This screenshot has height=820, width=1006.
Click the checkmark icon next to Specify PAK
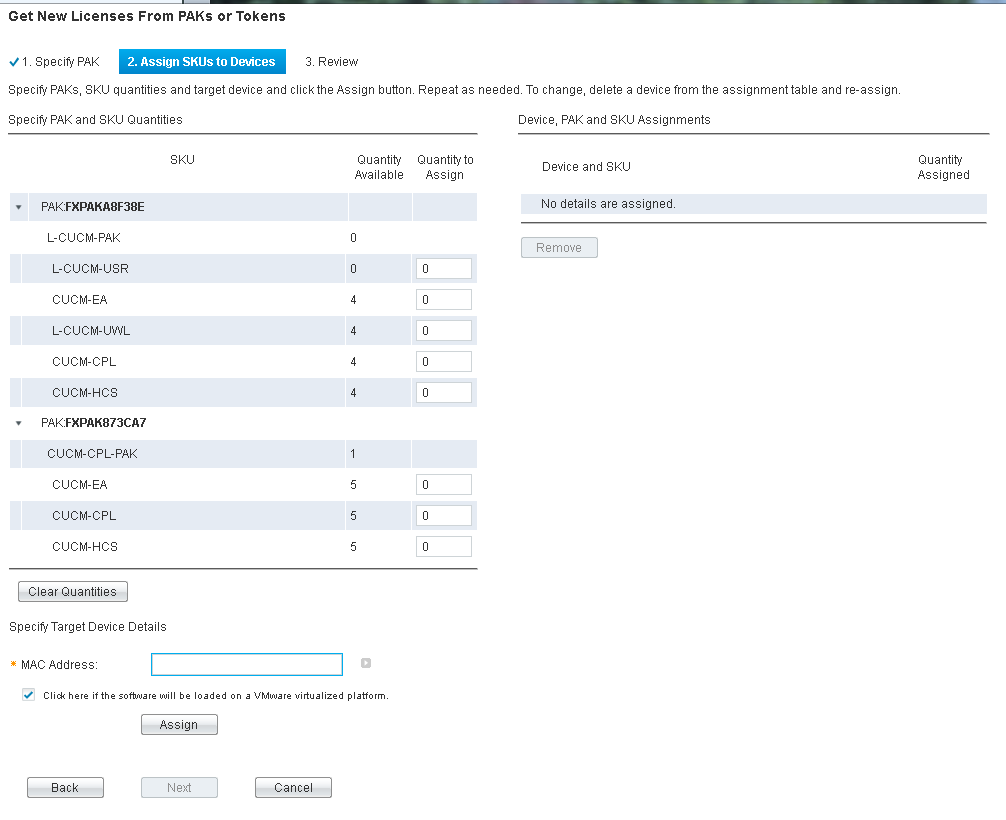tap(13, 62)
